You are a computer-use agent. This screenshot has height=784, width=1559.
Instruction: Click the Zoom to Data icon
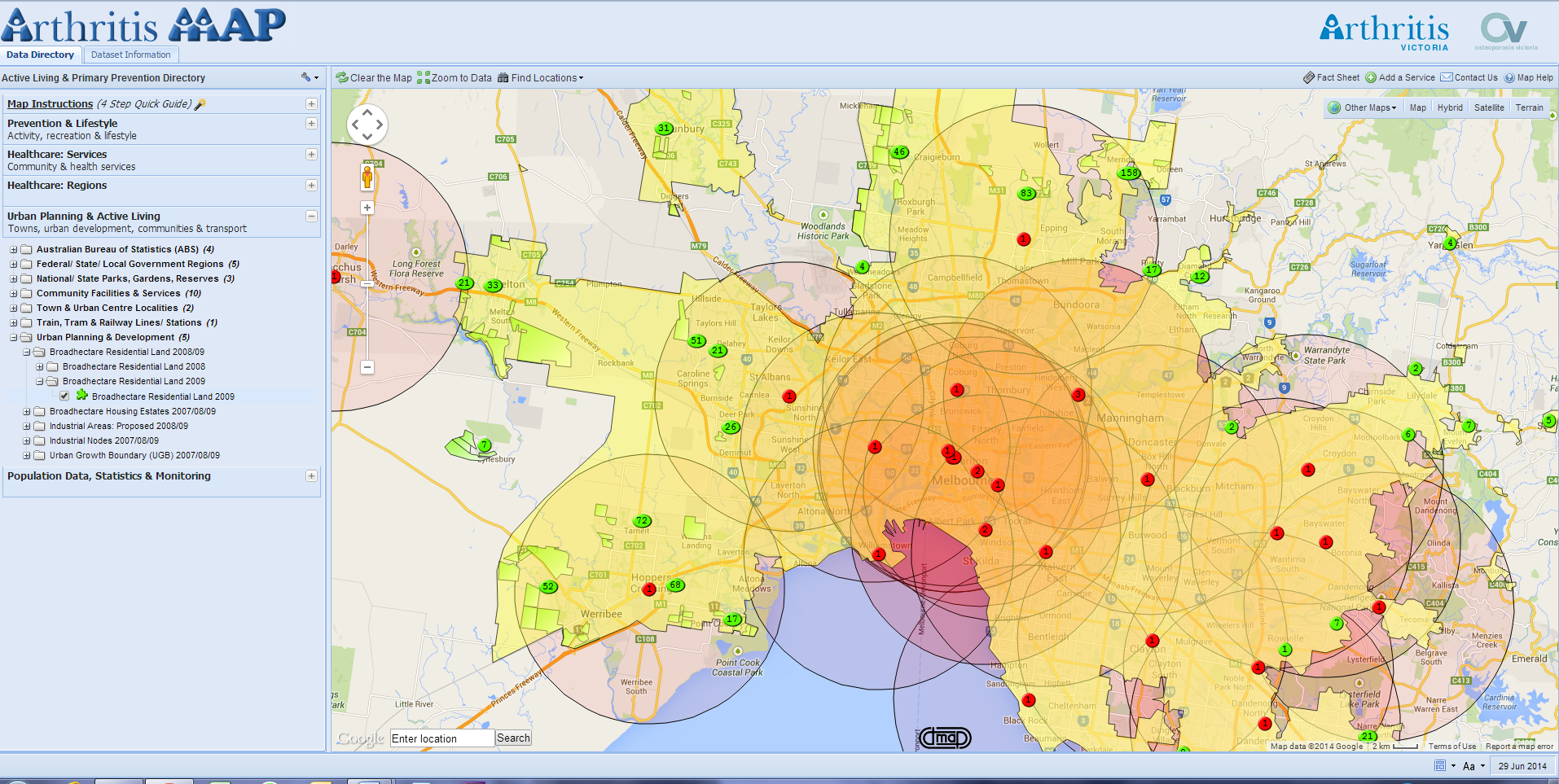tap(424, 77)
